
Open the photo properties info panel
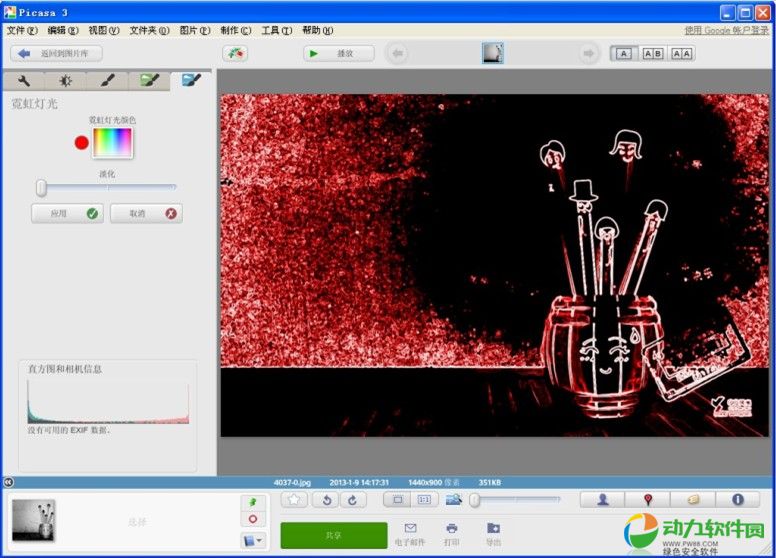click(738, 499)
